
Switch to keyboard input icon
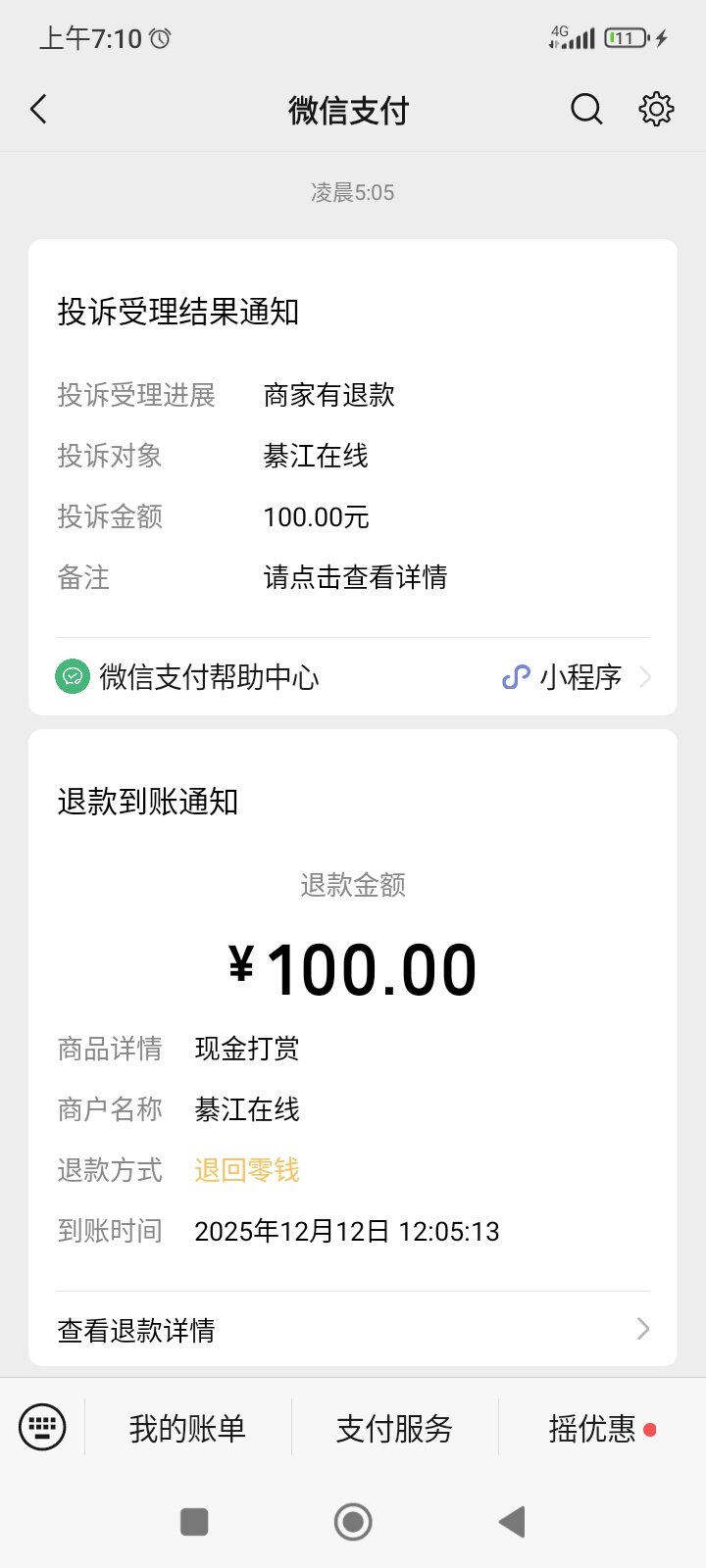click(42, 1427)
